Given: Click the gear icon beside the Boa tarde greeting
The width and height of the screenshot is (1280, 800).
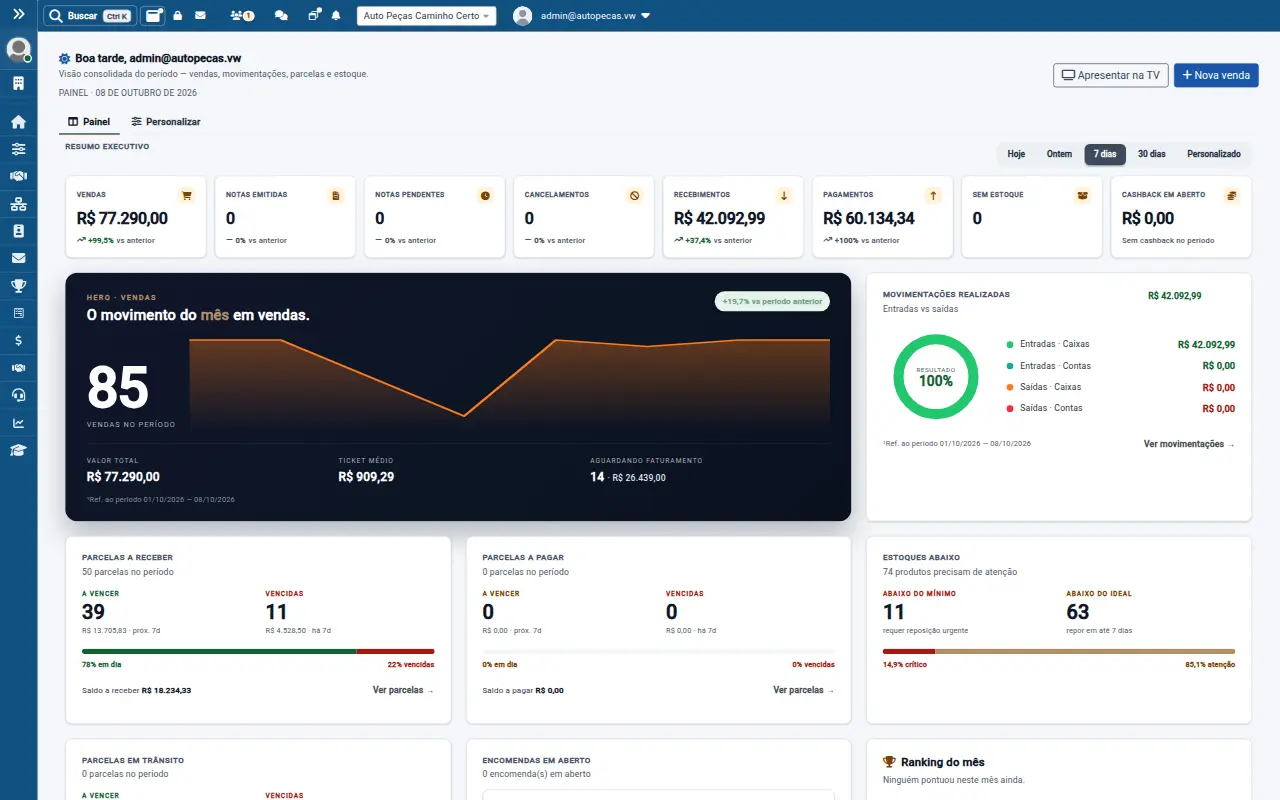Looking at the screenshot, I should (x=65, y=59).
